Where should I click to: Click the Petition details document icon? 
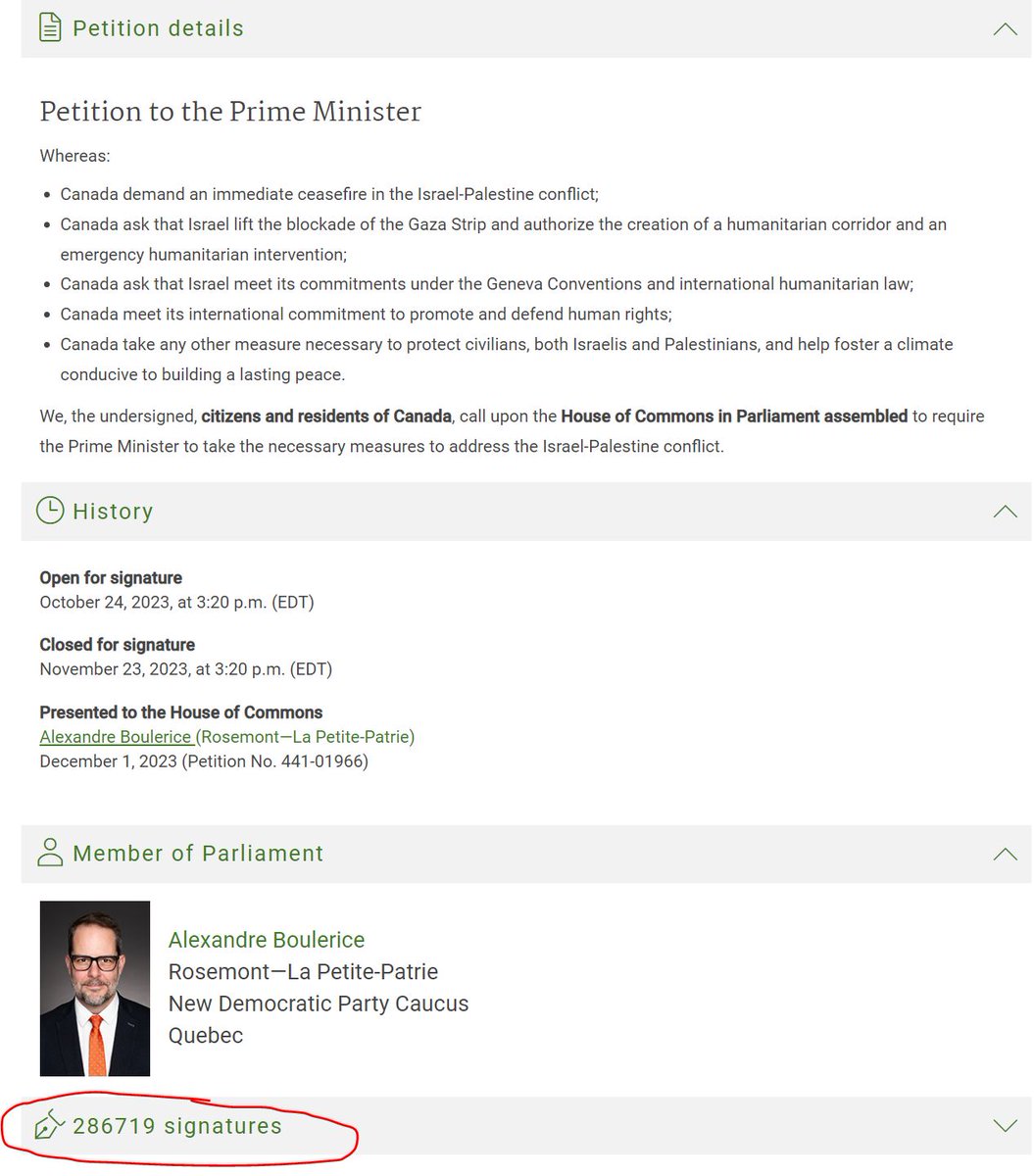[x=50, y=27]
